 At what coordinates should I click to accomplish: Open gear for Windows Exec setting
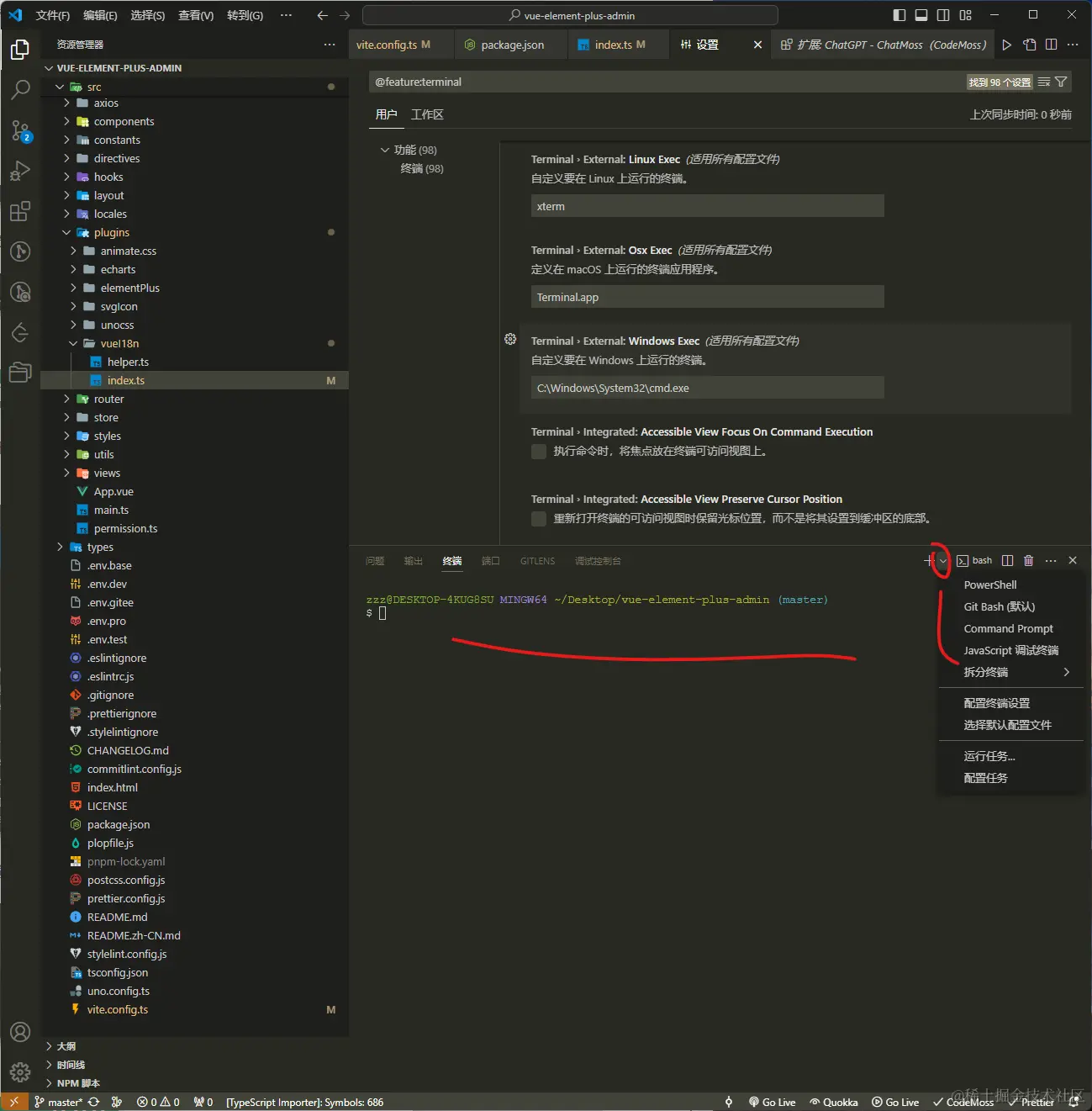coord(510,339)
